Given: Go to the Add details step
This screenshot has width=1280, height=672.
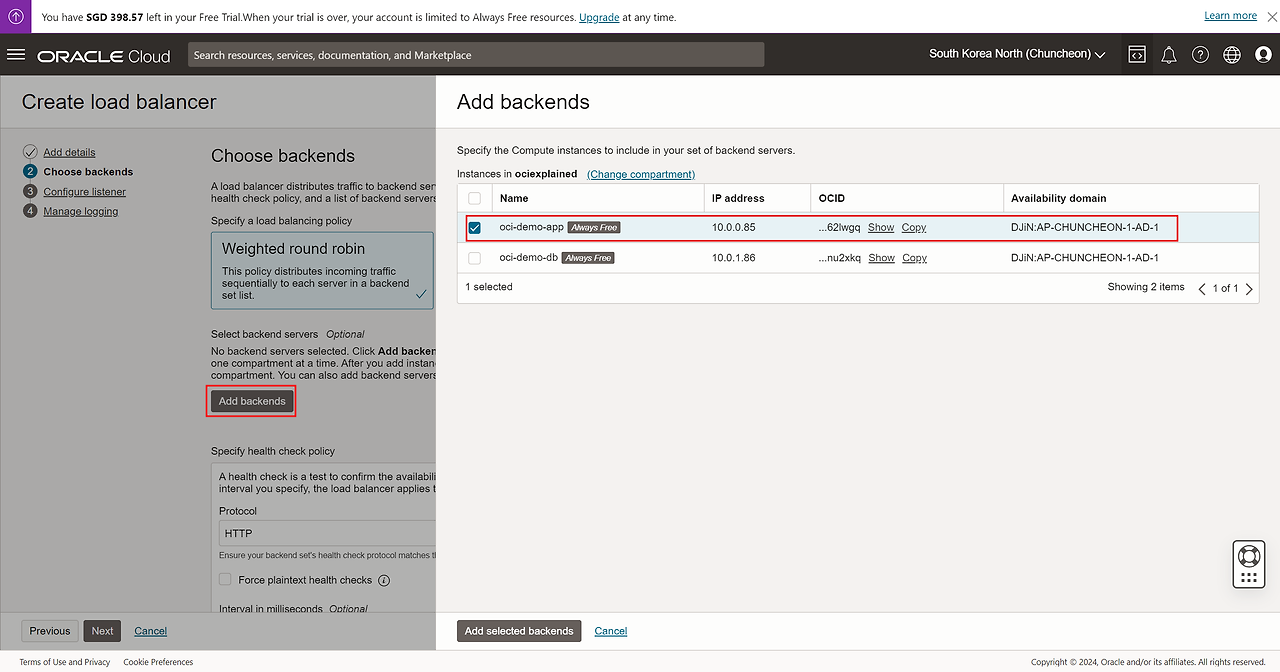Looking at the screenshot, I should point(69,152).
